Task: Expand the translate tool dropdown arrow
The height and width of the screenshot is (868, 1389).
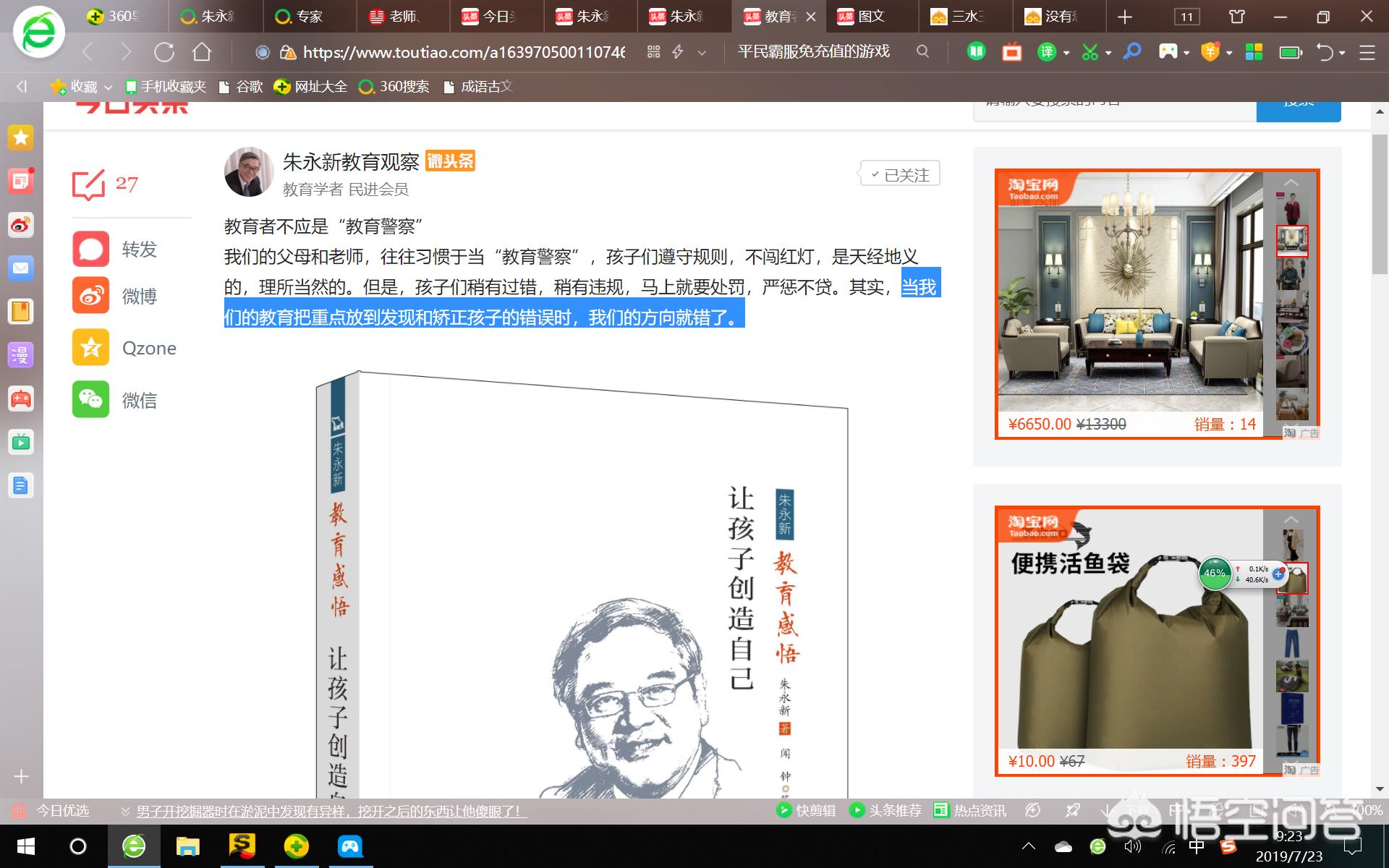Action: coord(1065,52)
